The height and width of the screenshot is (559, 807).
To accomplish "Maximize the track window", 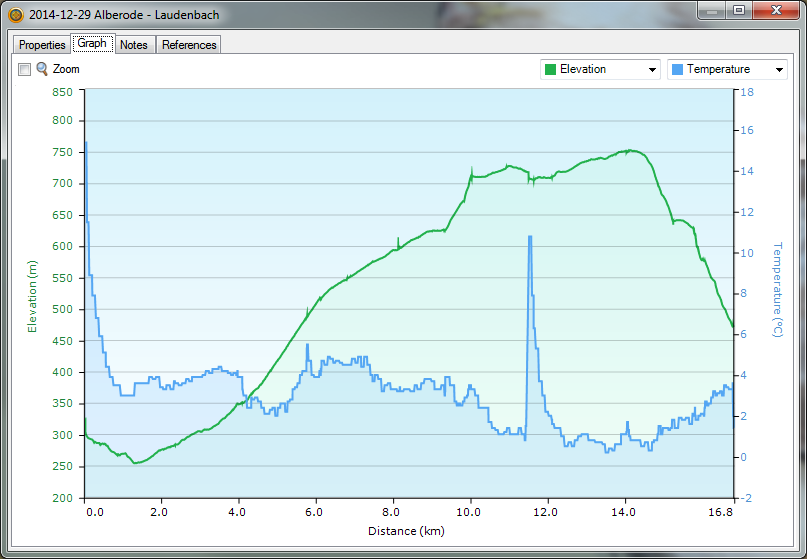I will coord(738,11).
